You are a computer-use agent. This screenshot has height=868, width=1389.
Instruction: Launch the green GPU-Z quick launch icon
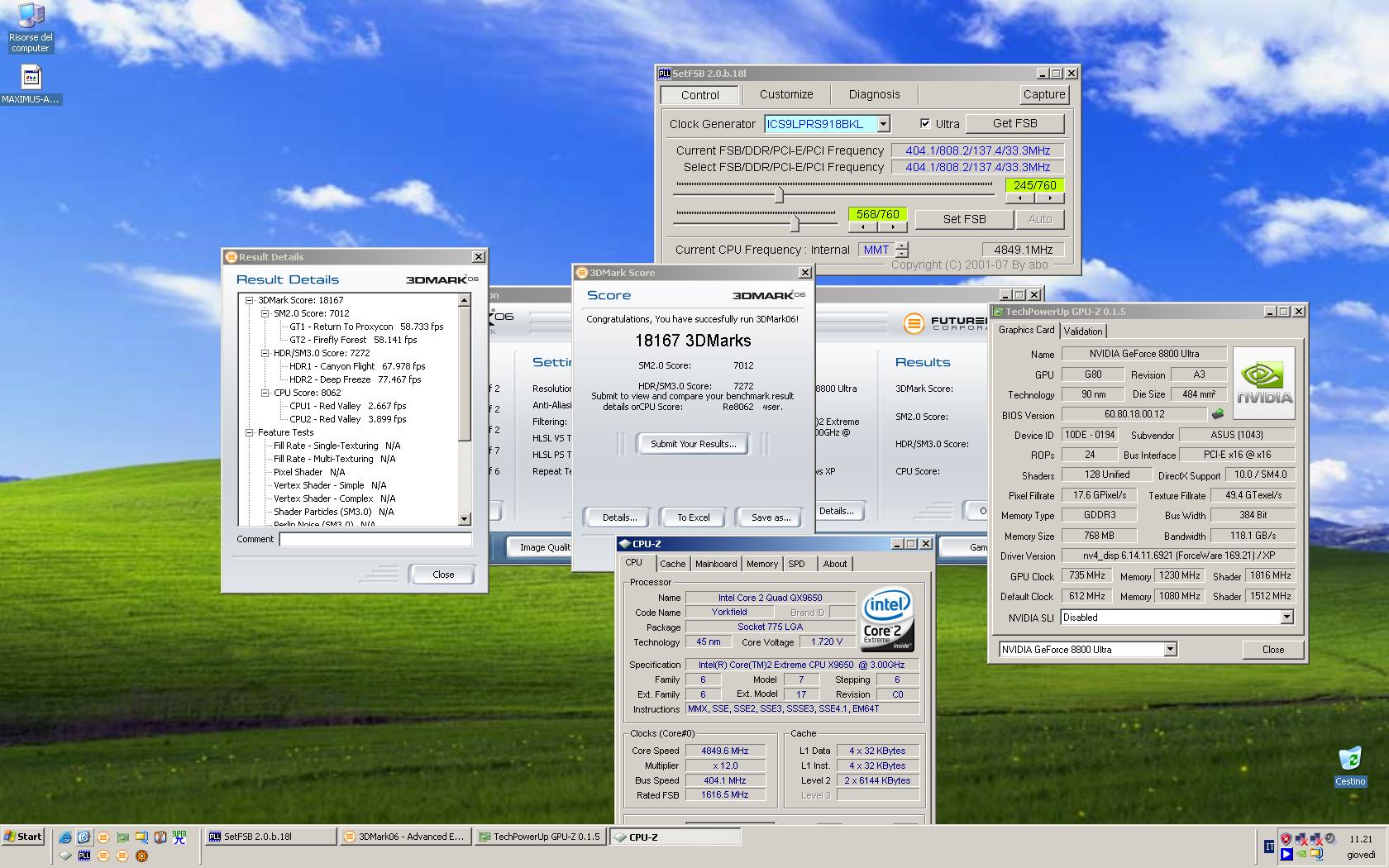(x=122, y=837)
